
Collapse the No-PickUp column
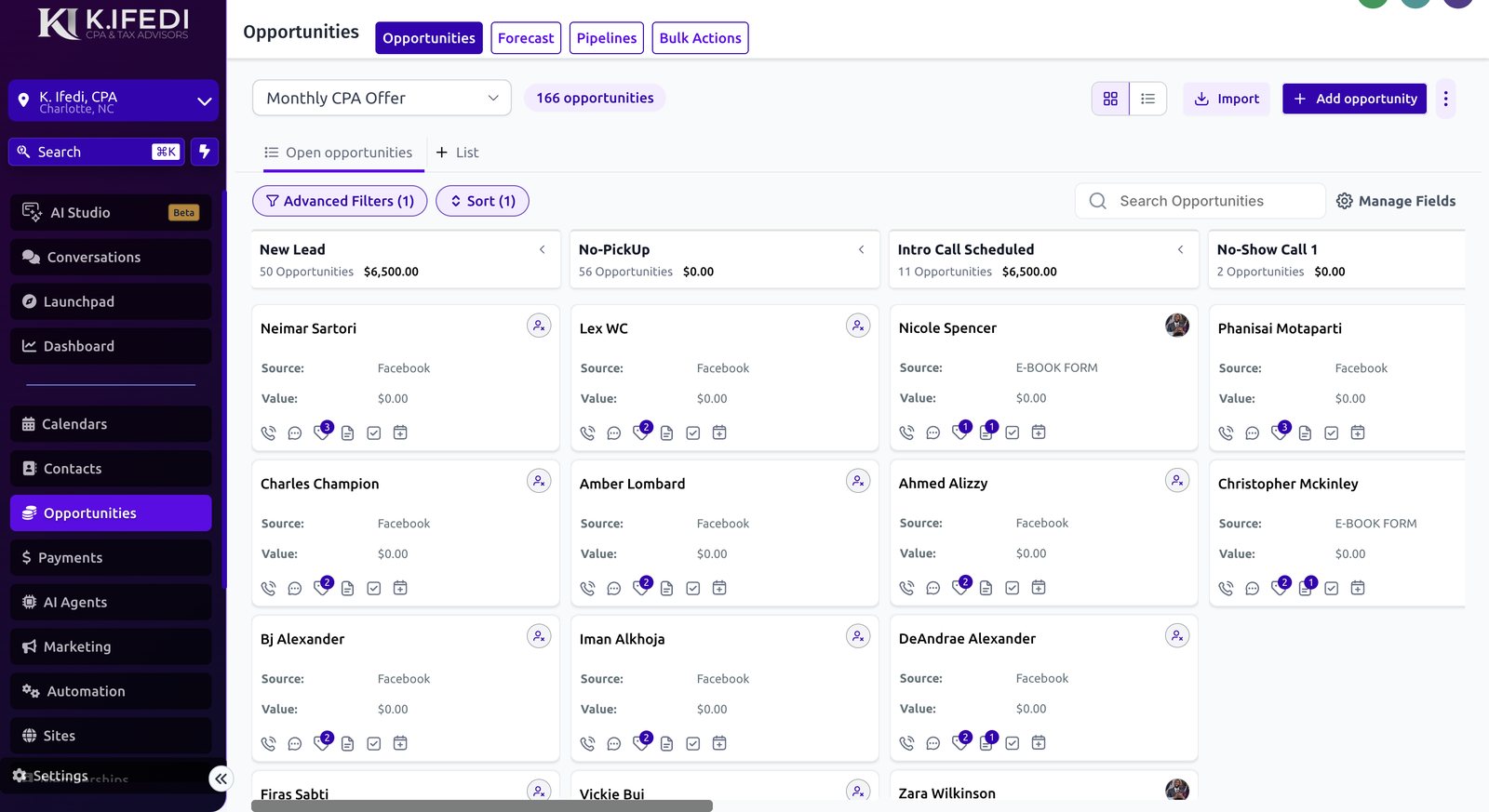pos(862,249)
